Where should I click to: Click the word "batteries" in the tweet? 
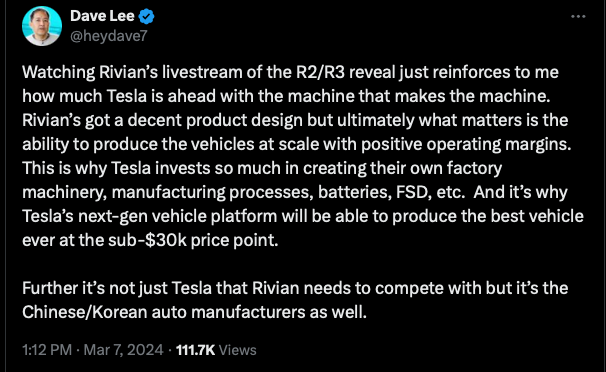(354, 192)
